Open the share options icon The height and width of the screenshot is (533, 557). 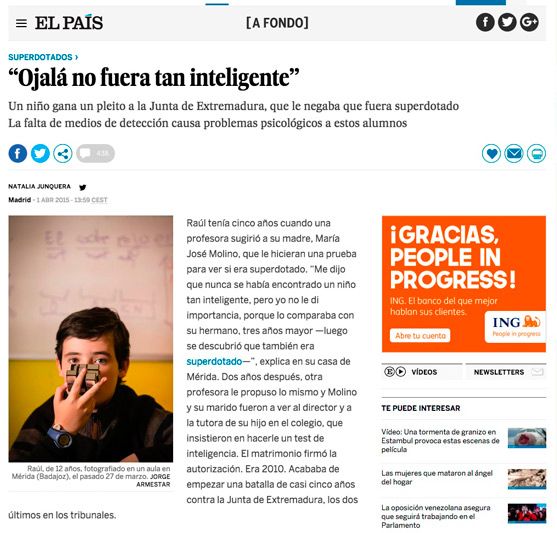[x=63, y=154]
